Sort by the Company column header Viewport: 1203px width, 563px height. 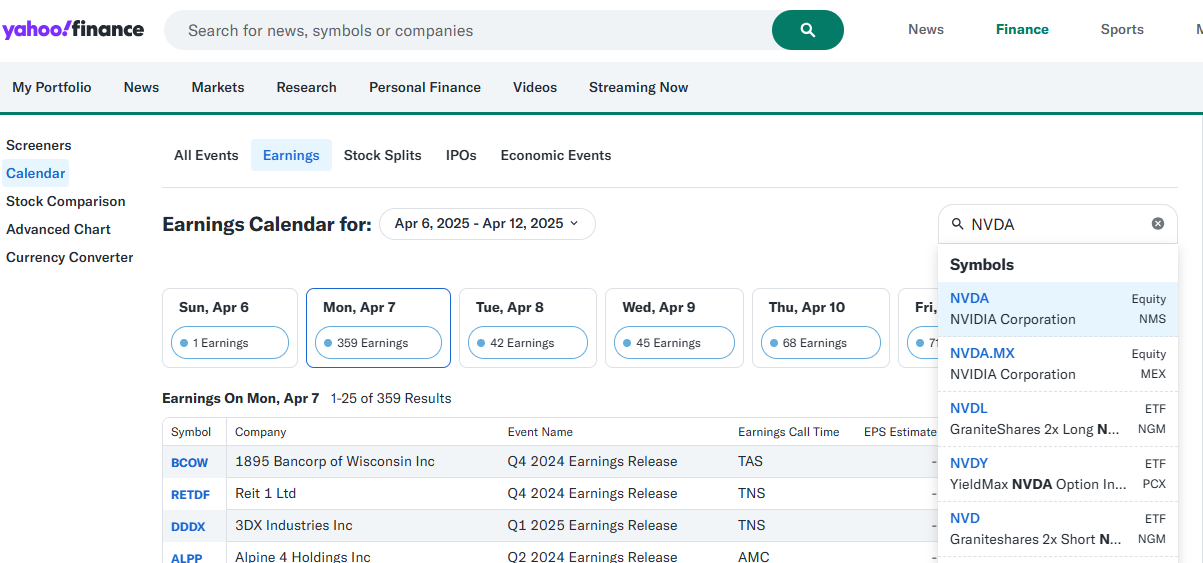click(x=261, y=432)
